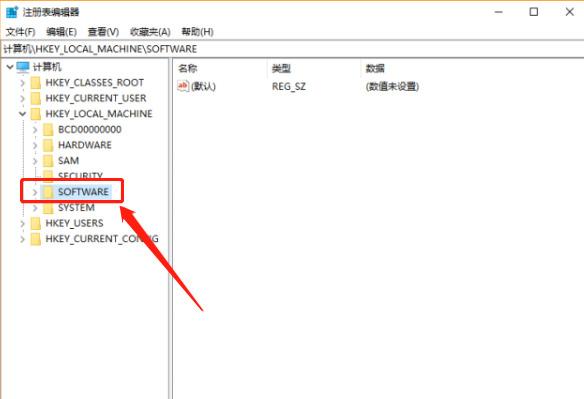
Task: Select HKEY_USERS key label
Action: click(x=74, y=223)
